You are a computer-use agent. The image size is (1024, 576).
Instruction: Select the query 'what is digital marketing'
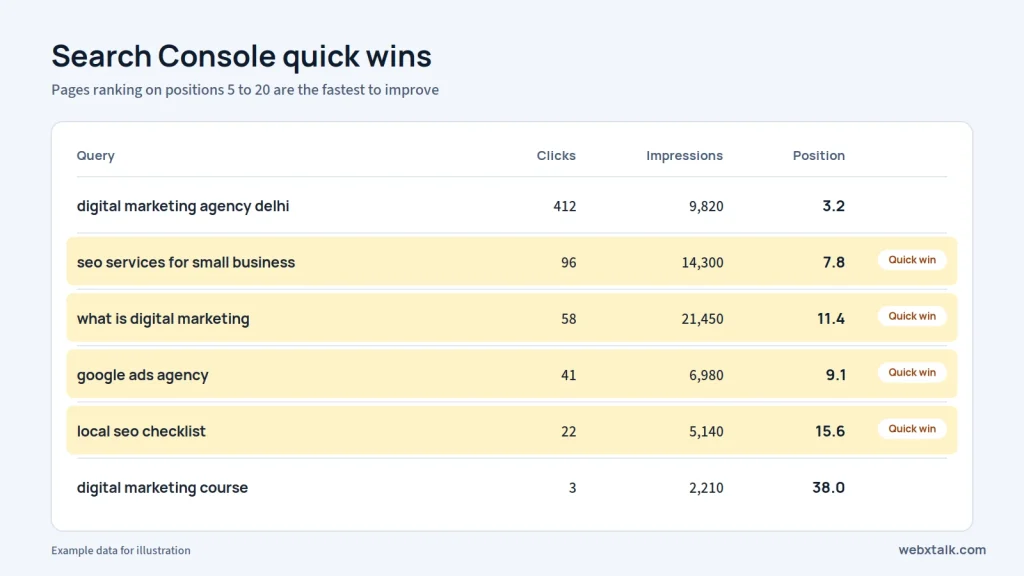[x=163, y=319]
